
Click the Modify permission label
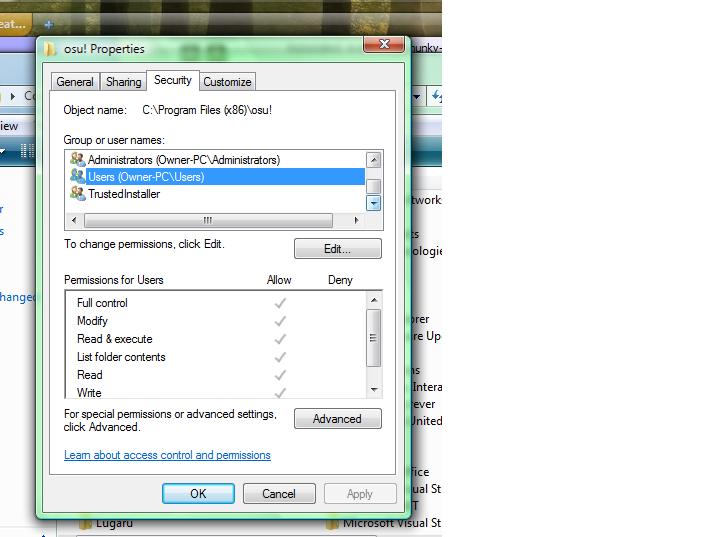pyautogui.click(x=92, y=321)
